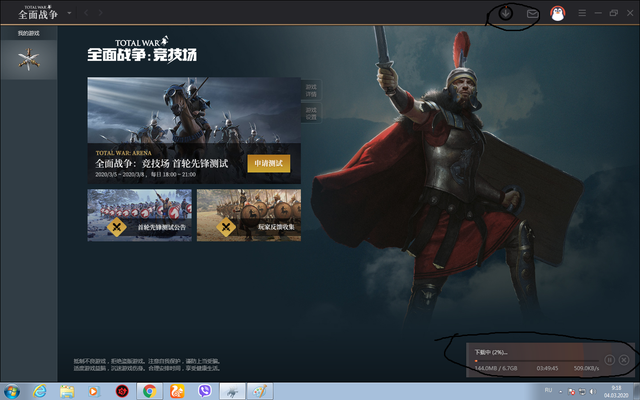
Task: Open the download manager arrow icon
Action: pyautogui.click(x=505, y=13)
